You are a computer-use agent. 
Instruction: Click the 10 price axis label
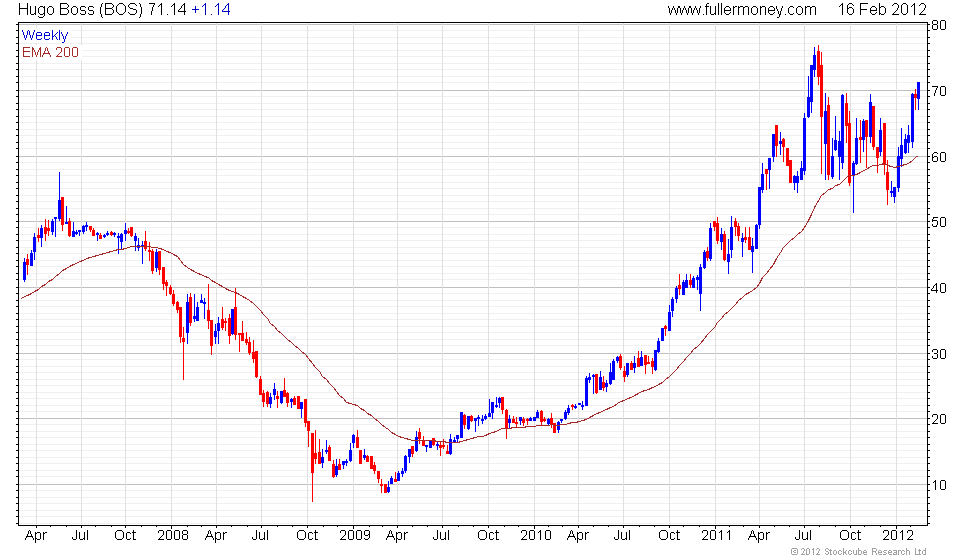[939, 485]
